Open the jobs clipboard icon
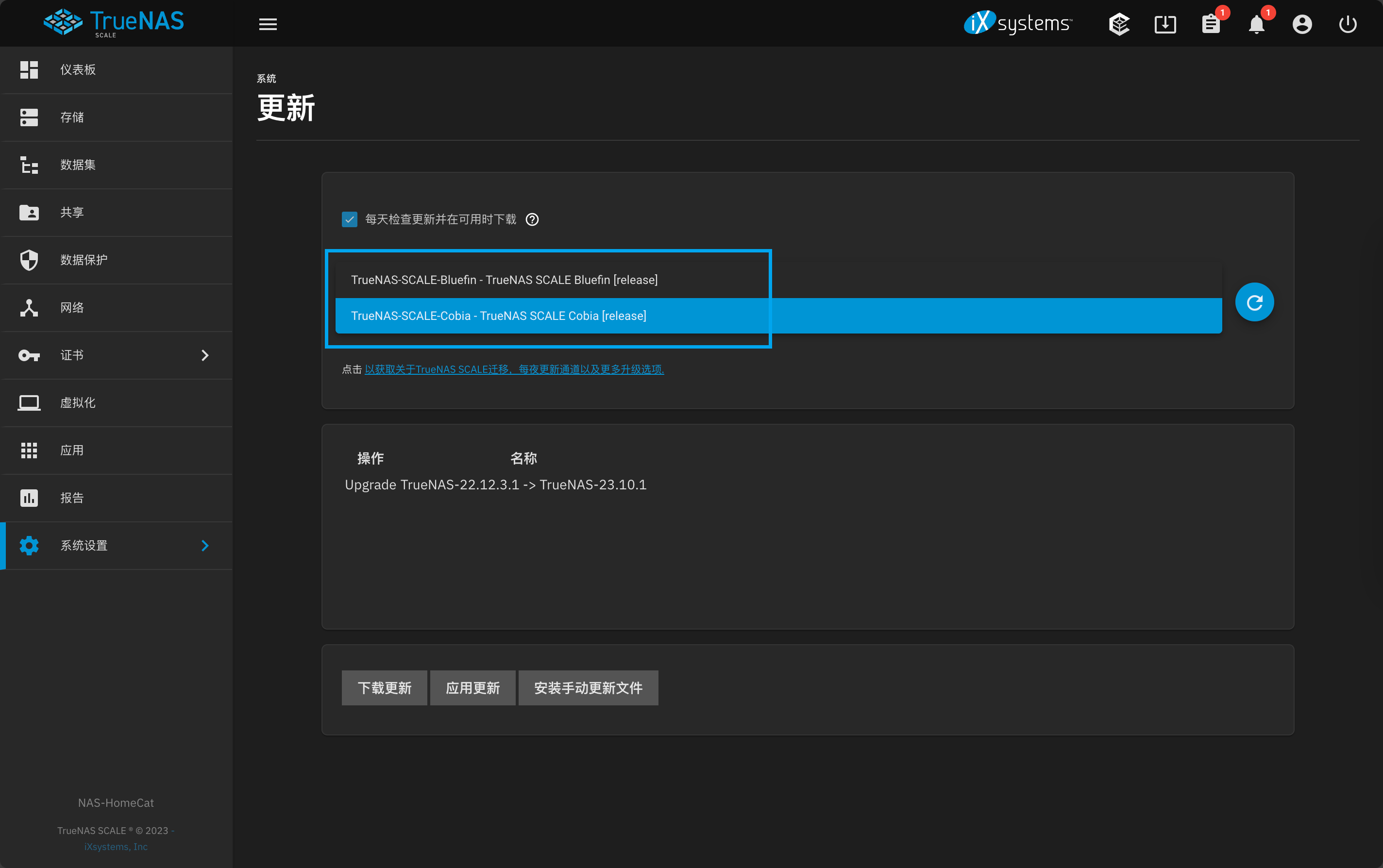Image resolution: width=1383 pixels, height=868 pixels. point(1211,24)
